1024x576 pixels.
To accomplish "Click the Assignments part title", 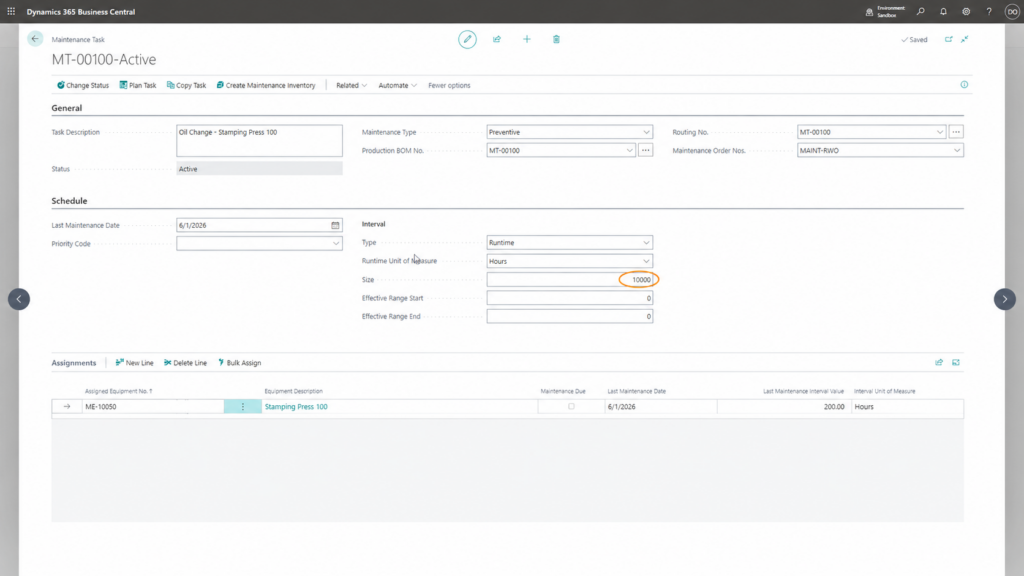I will pyautogui.click(x=74, y=362).
